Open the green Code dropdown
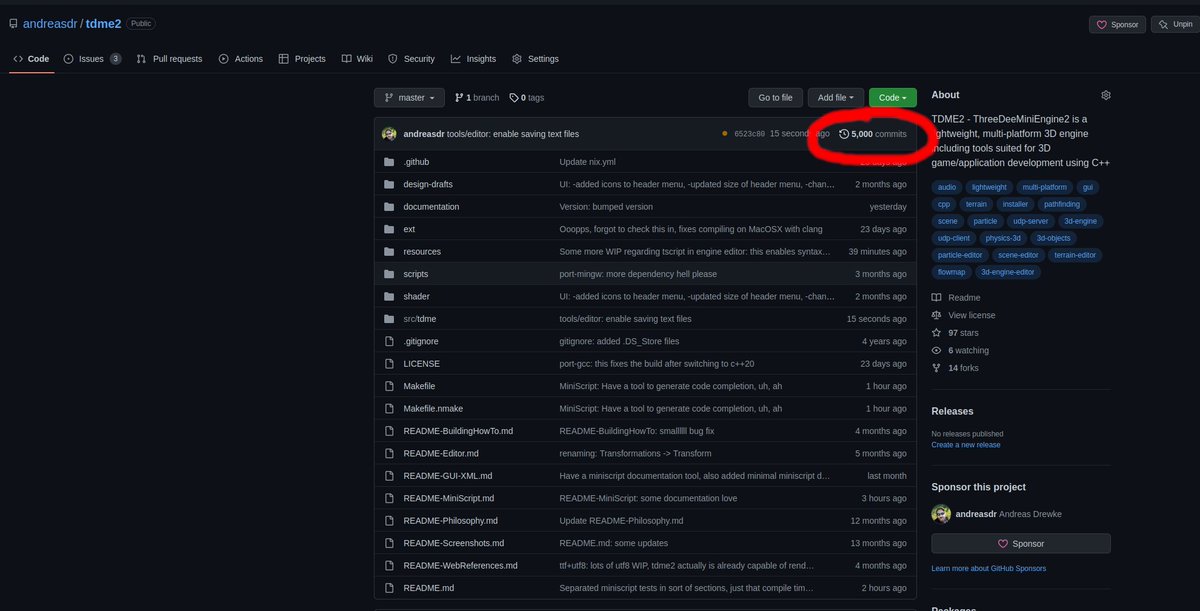Screen dimensions: 1200x611 click(893, 97)
